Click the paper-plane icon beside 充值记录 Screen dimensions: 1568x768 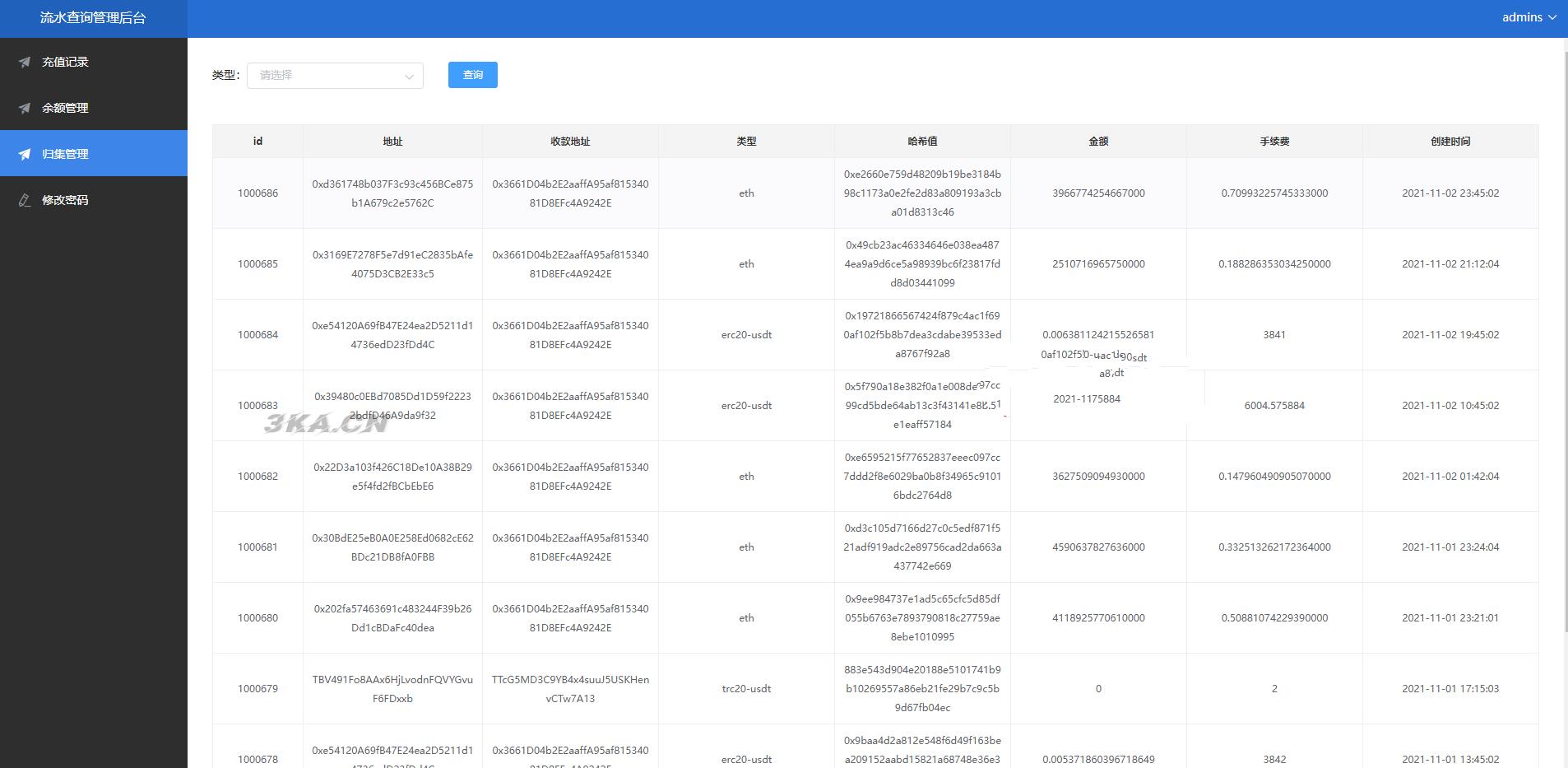tap(25, 62)
